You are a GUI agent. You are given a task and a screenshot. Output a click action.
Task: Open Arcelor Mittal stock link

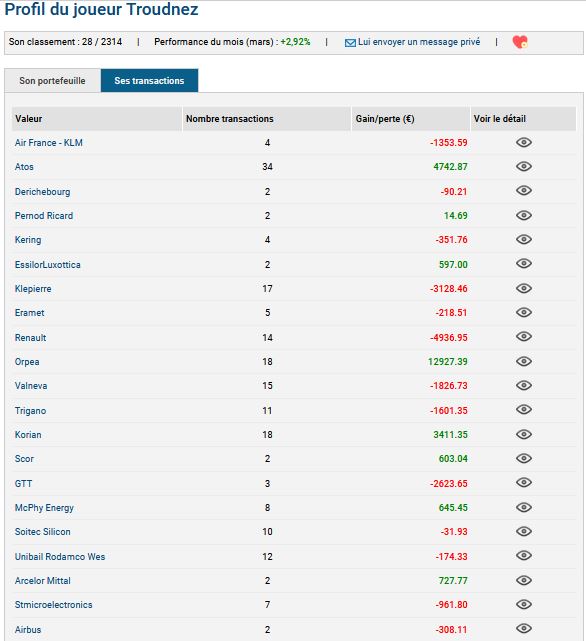coord(43,580)
